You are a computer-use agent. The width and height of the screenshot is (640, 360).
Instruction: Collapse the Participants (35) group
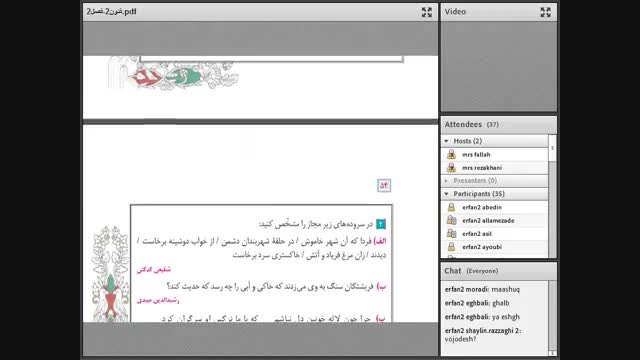point(447,194)
